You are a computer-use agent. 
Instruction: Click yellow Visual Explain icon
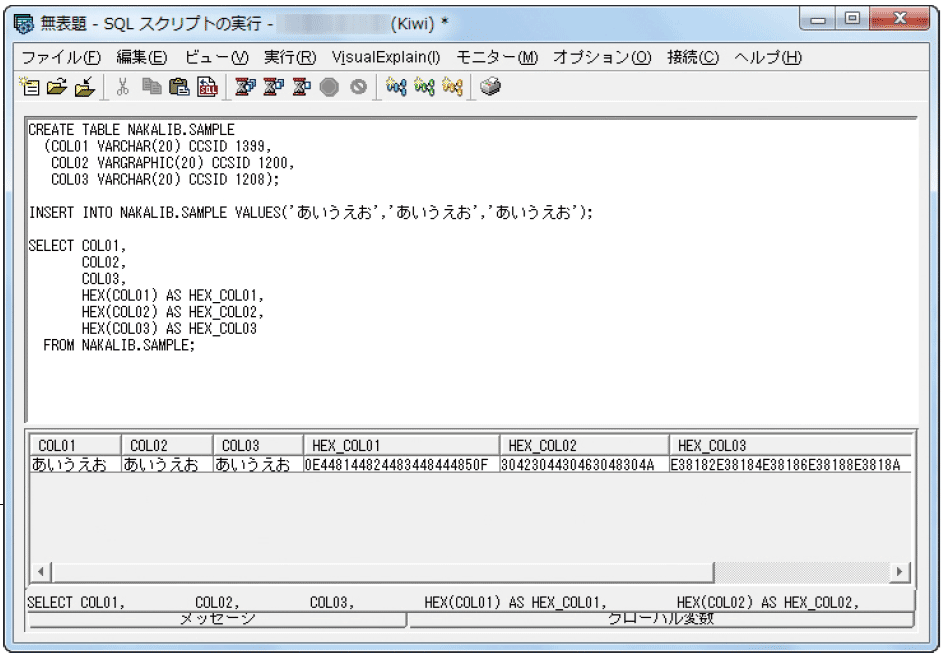[452, 87]
